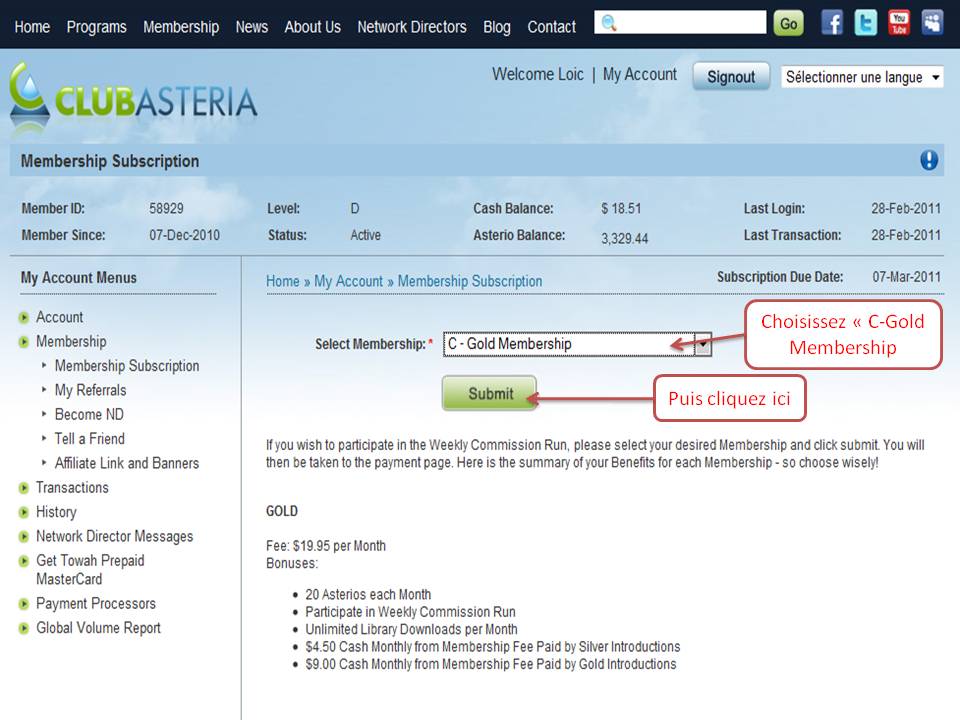Open the MySpace social icon

click(932, 23)
